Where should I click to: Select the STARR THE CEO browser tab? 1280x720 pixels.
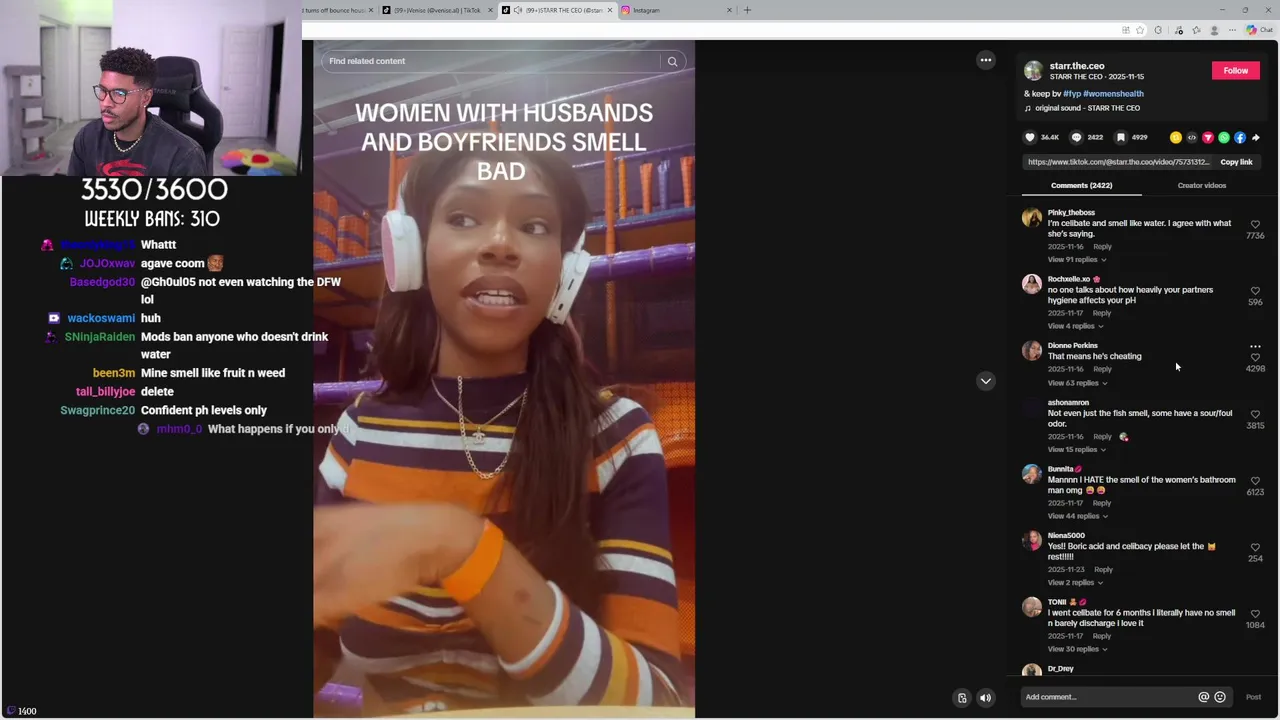(556, 10)
